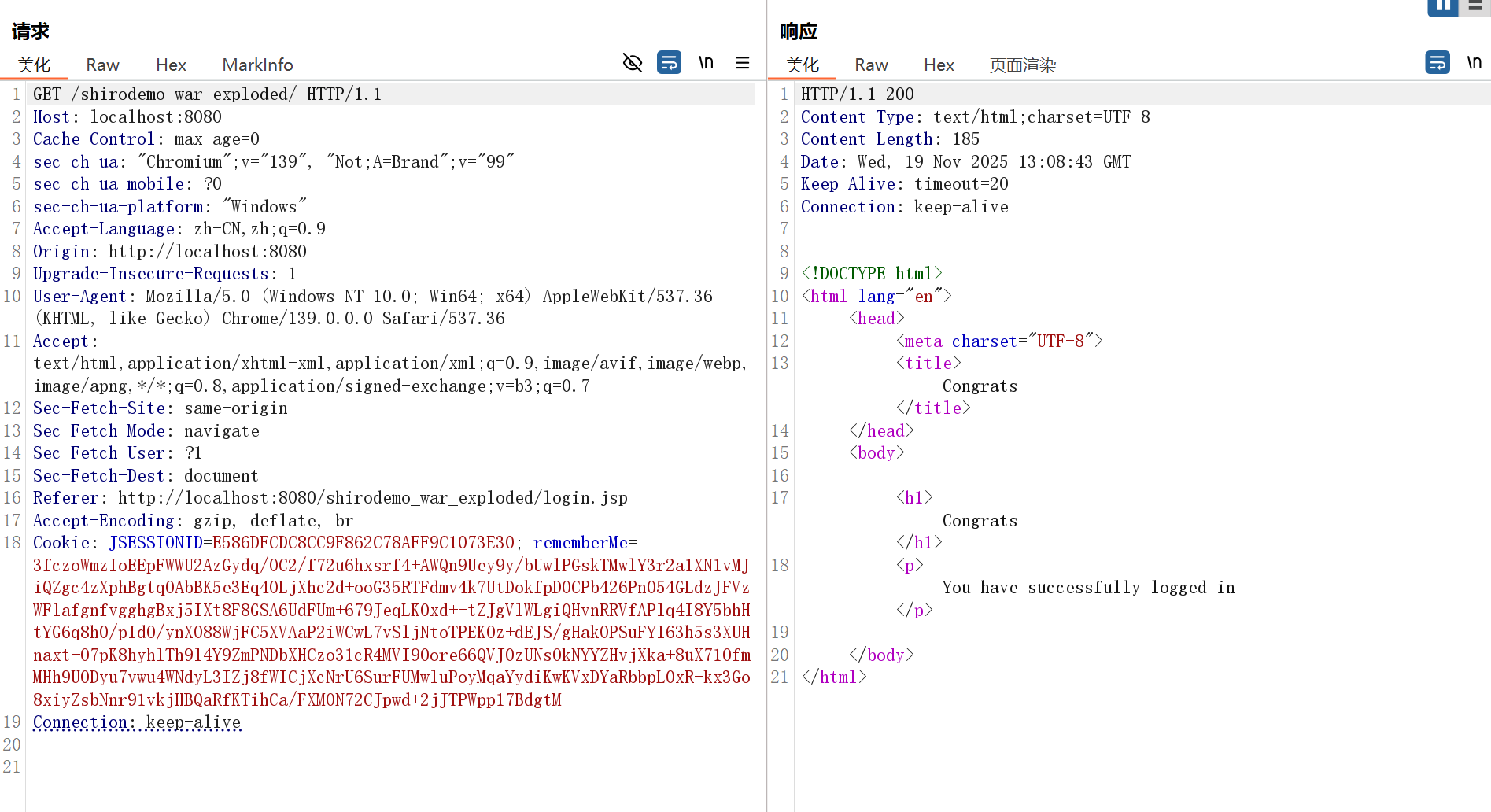The height and width of the screenshot is (812, 1491).
Task: Switch request view to Hex tab
Action: coord(171,65)
